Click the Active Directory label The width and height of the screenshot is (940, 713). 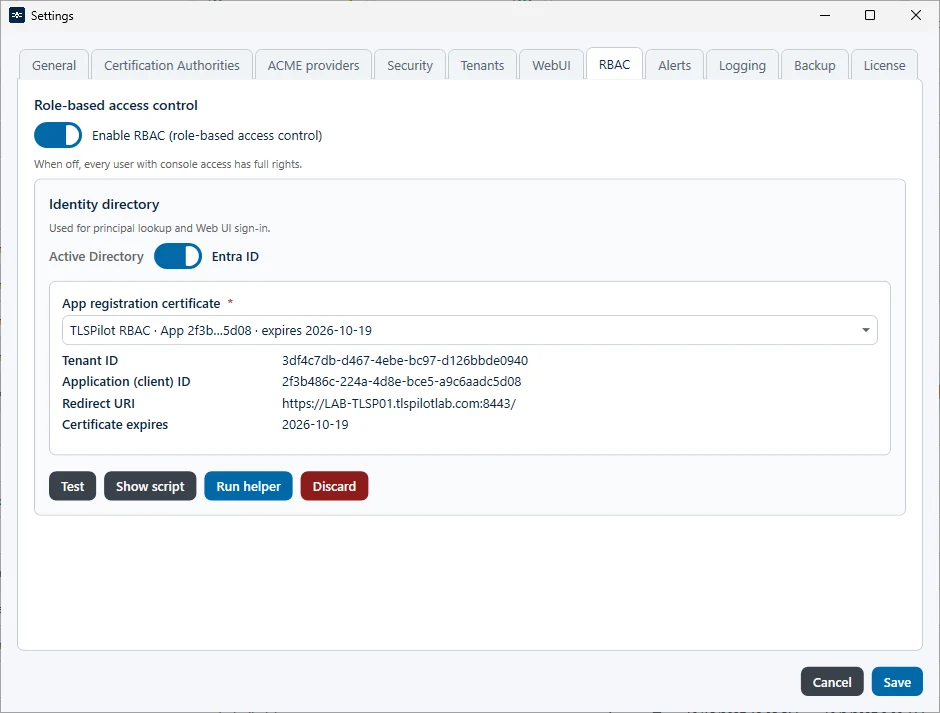pos(97,257)
